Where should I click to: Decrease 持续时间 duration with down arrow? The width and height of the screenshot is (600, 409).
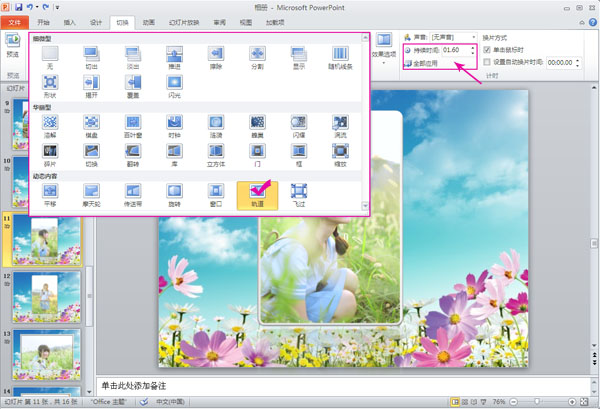[x=473, y=52]
